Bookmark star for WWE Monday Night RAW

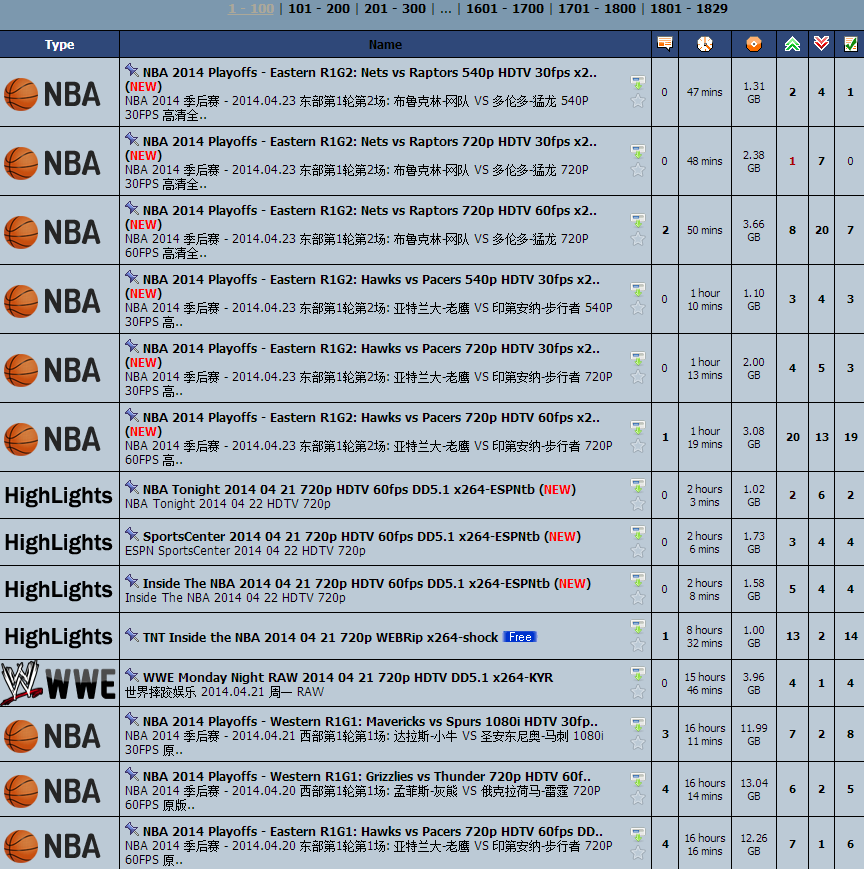(x=638, y=692)
